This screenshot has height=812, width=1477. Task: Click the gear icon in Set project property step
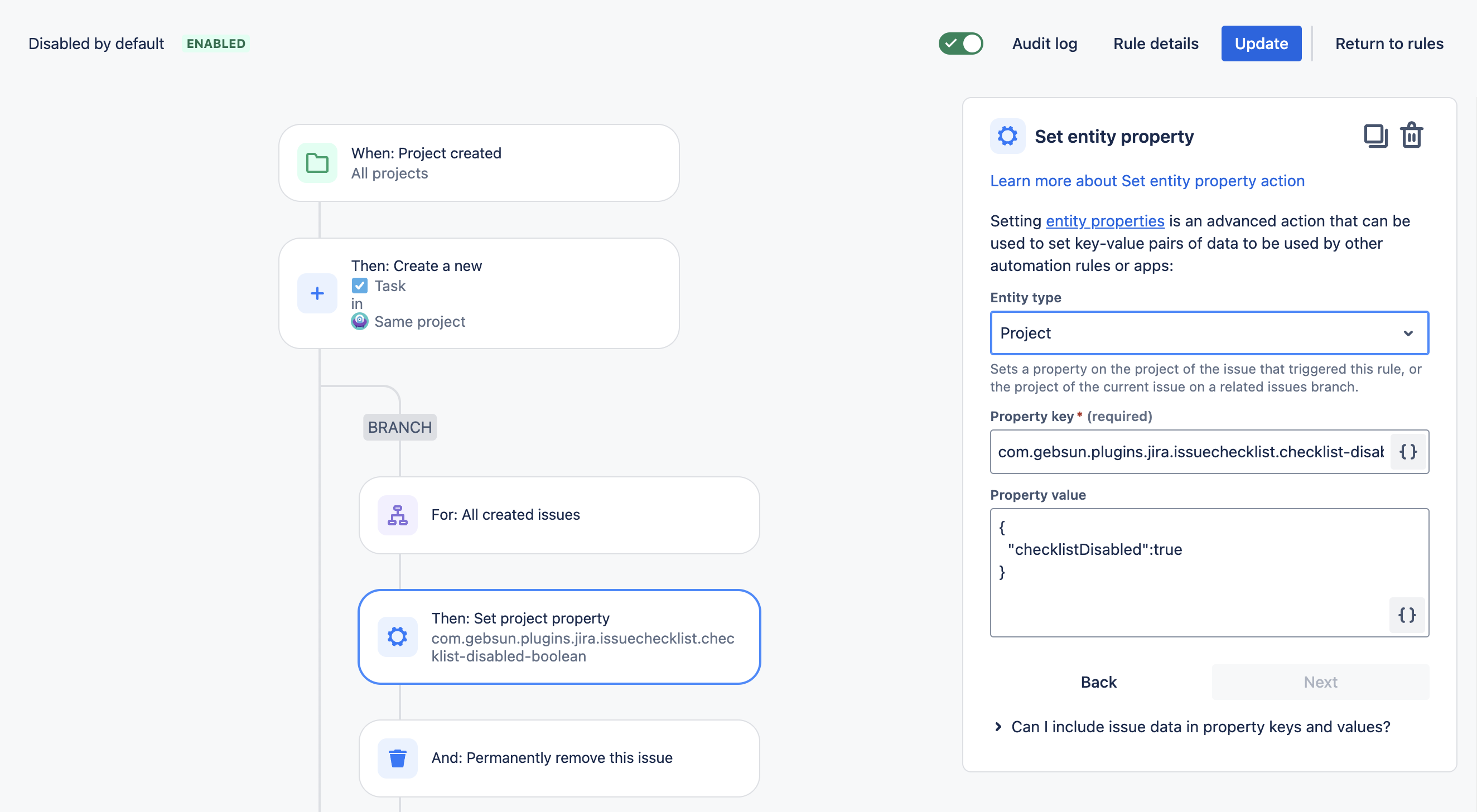(x=397, y=636)
